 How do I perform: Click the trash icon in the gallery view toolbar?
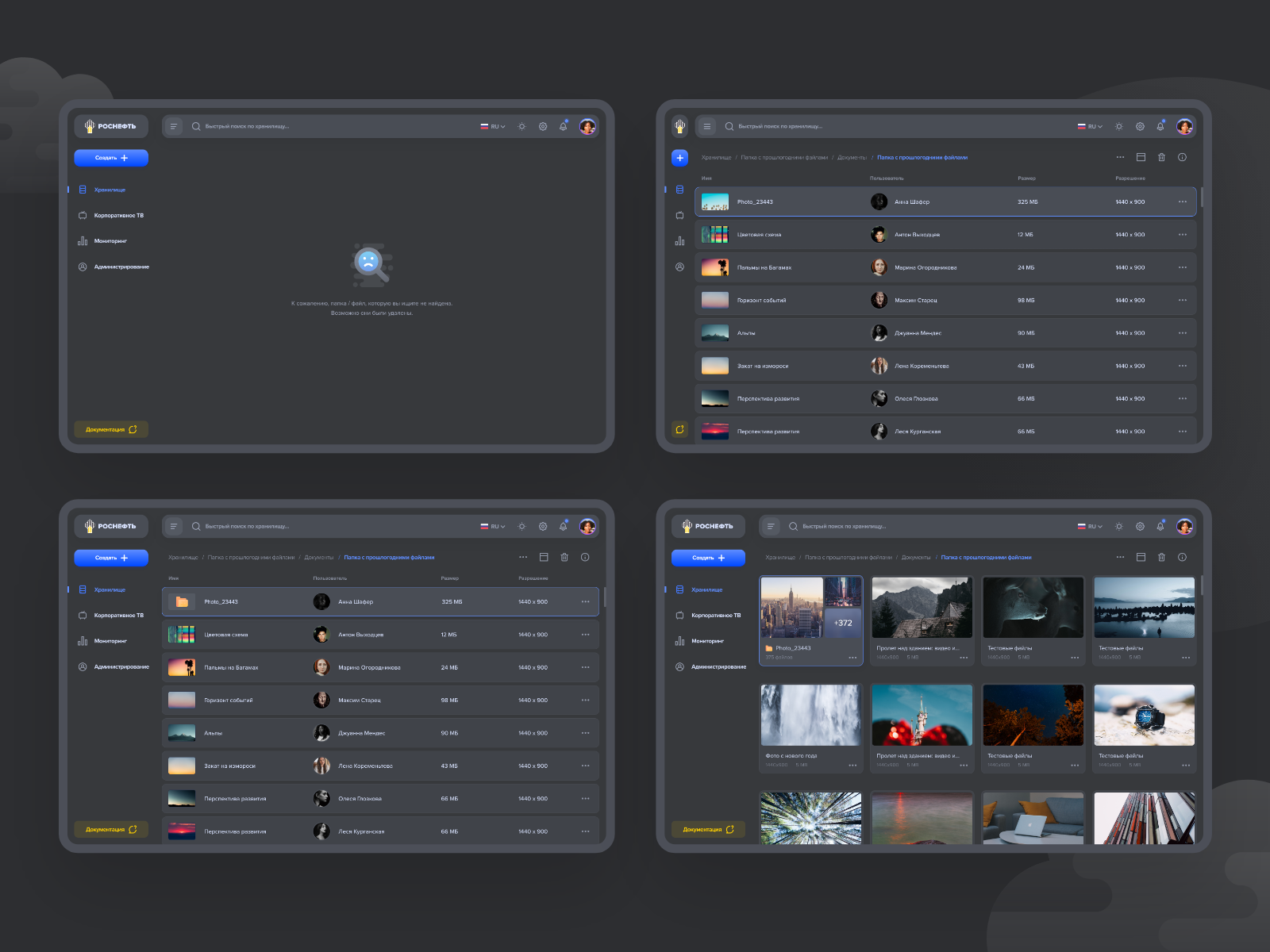coord(1161,557)
